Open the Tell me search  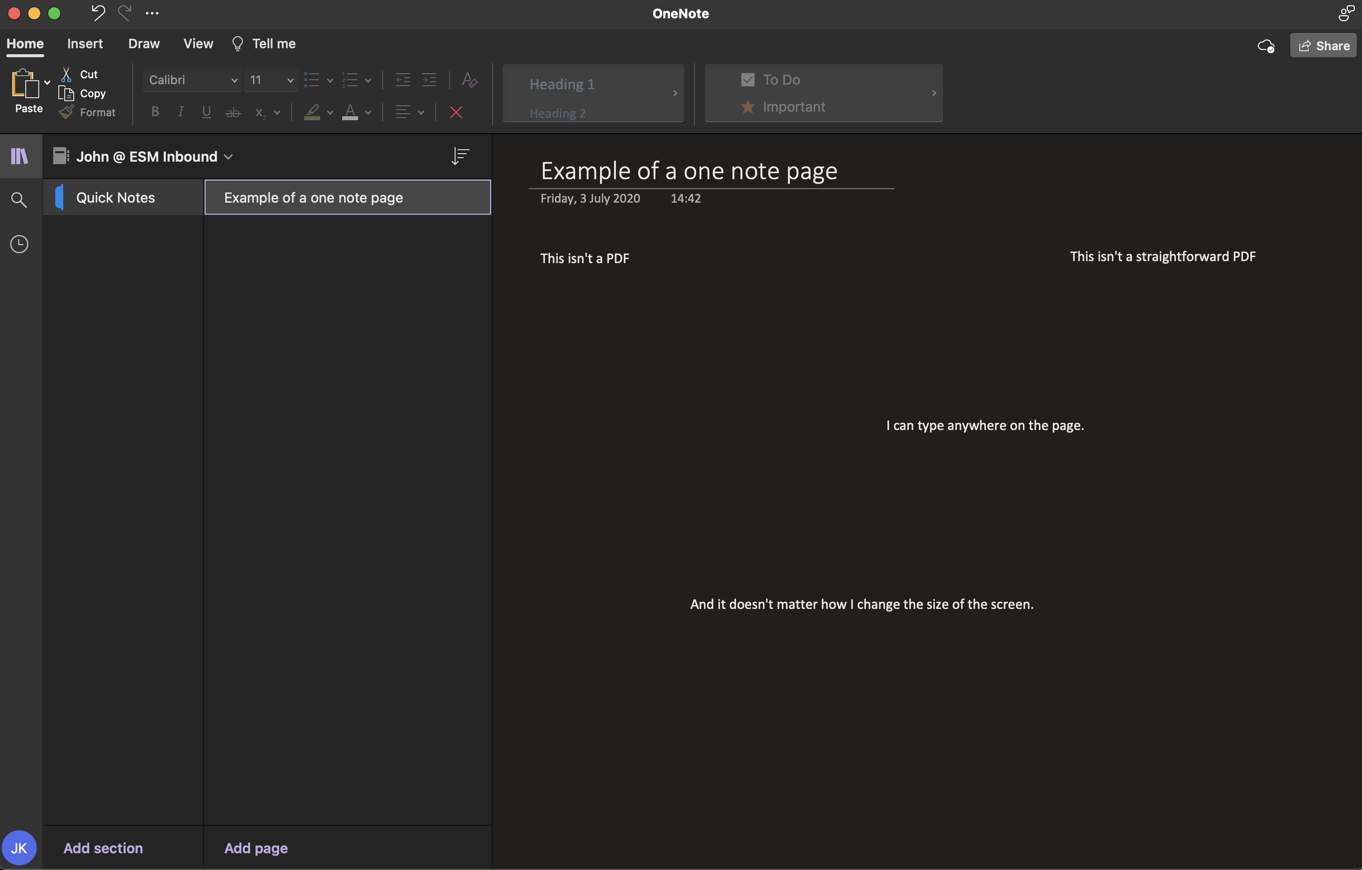[264, 44]
